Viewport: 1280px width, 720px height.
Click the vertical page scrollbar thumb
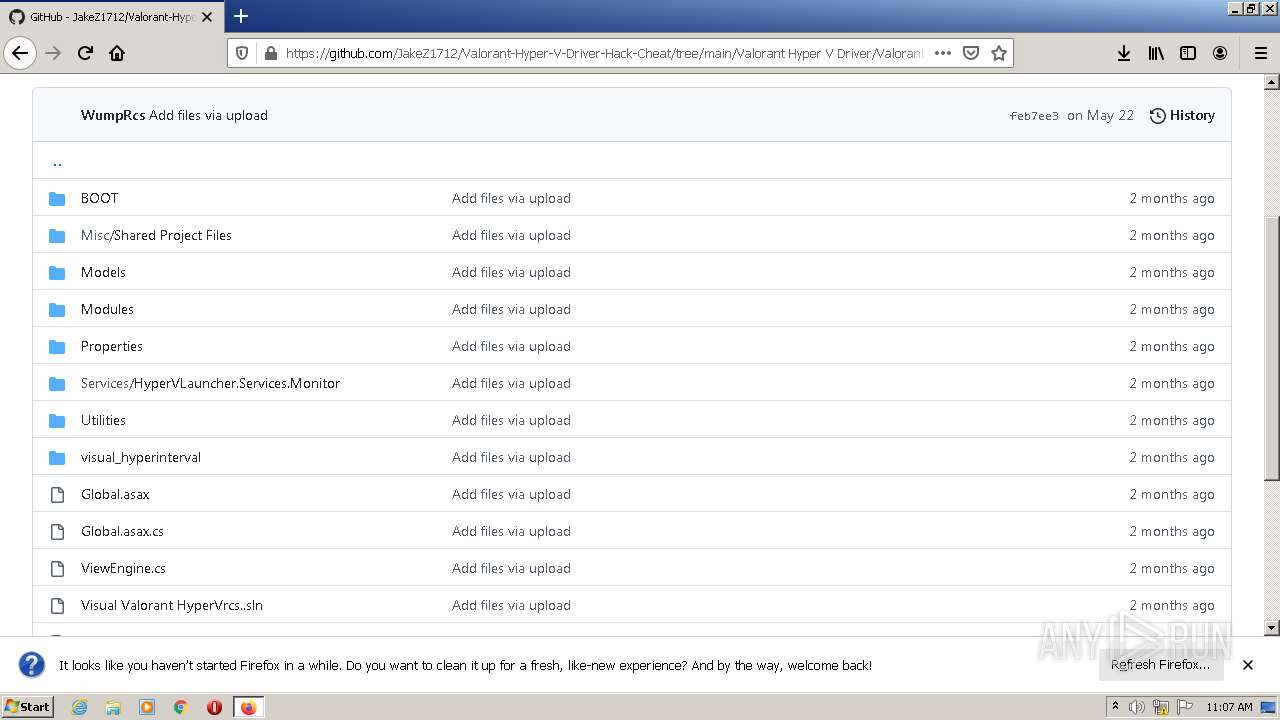coord(1272,347)
